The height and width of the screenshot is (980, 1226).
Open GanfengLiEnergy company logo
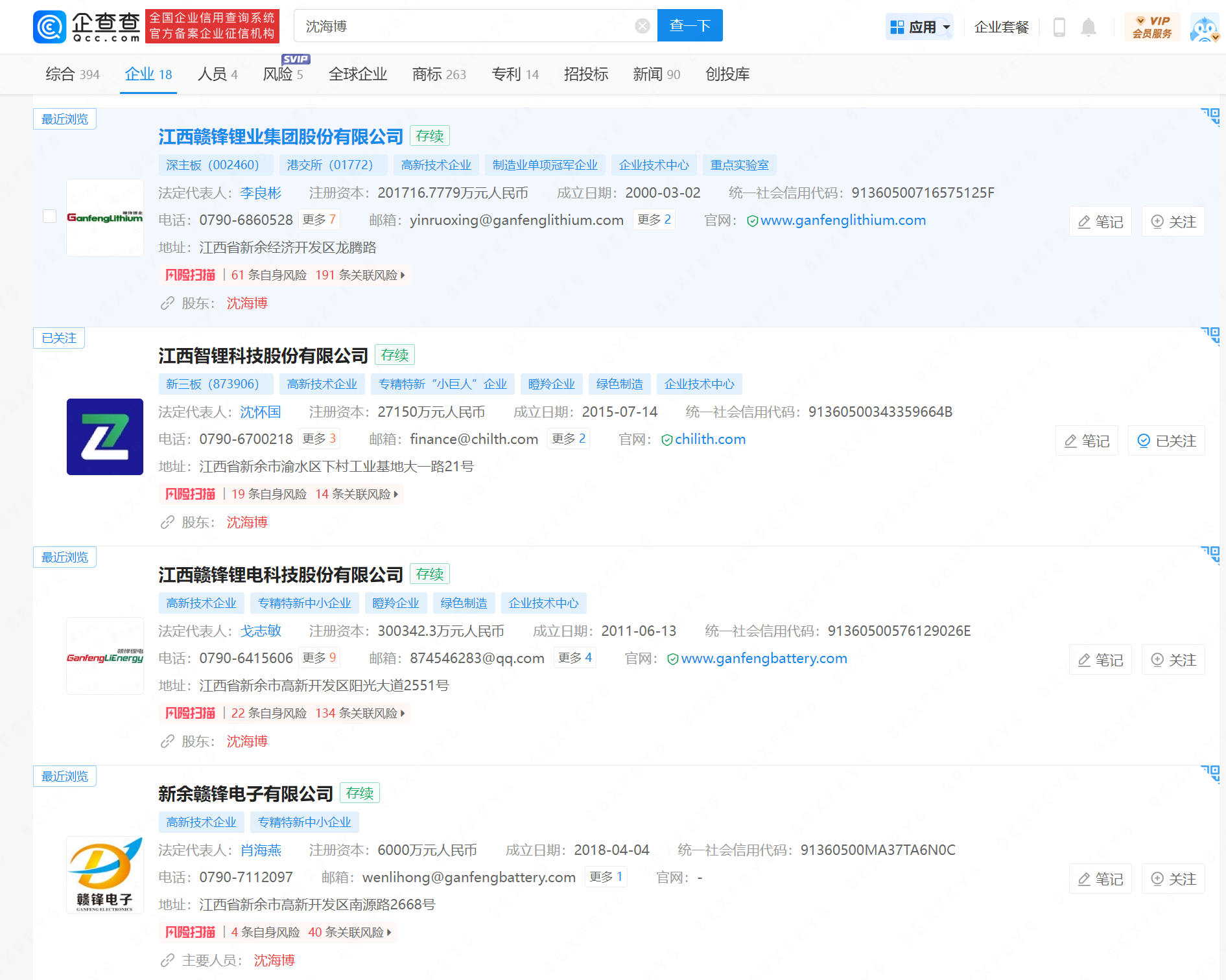tap(105, 656)
